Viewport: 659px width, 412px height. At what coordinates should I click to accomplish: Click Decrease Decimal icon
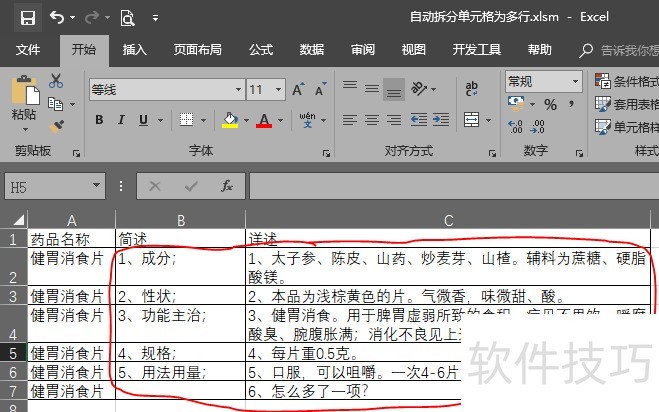pos(538,126)
